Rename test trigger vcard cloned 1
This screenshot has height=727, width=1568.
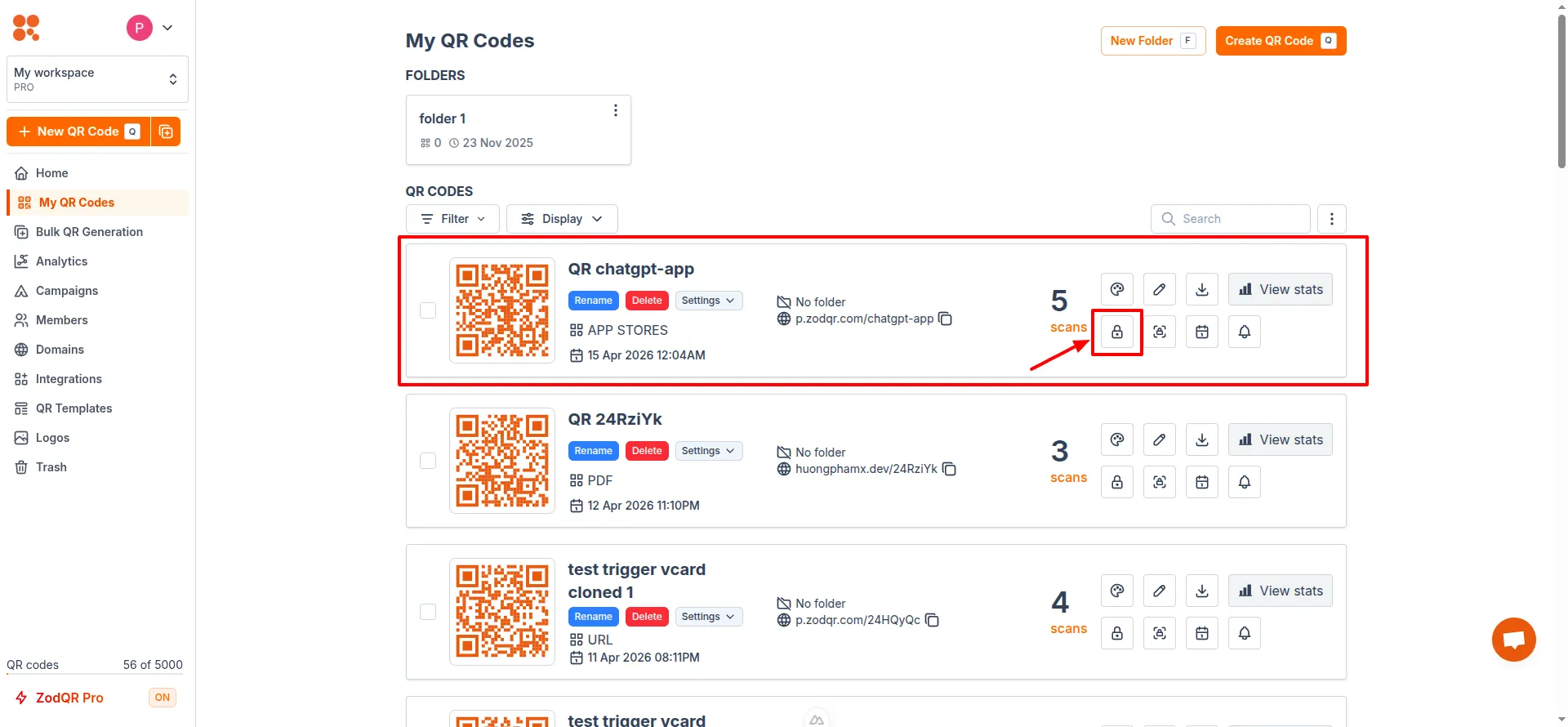593,617
